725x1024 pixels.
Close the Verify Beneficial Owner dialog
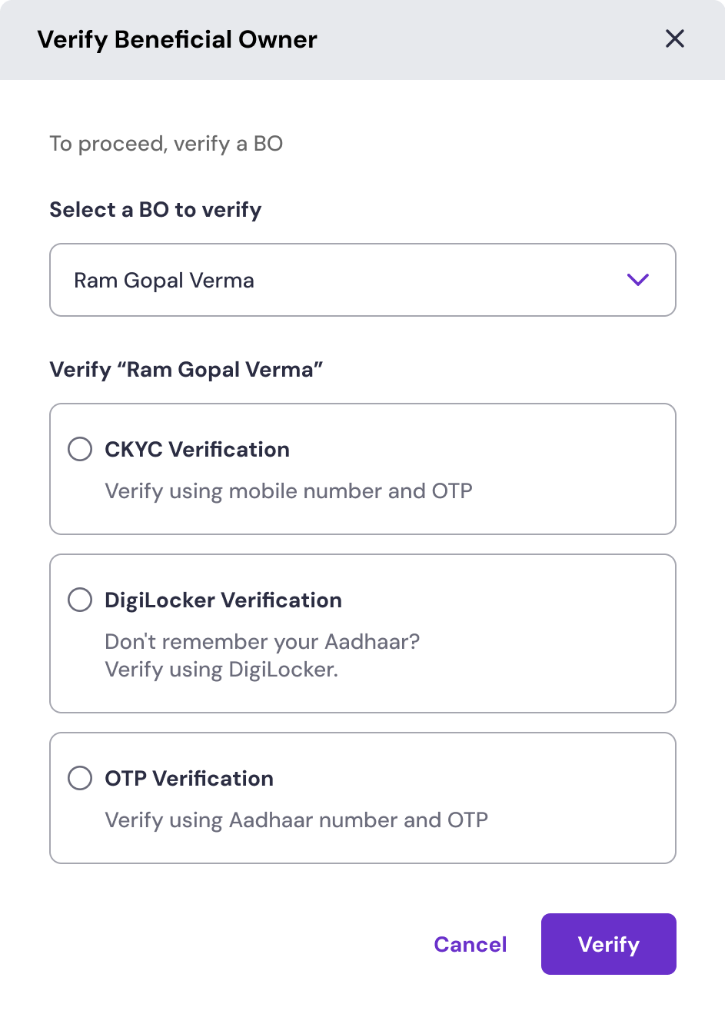click(675, 39)
